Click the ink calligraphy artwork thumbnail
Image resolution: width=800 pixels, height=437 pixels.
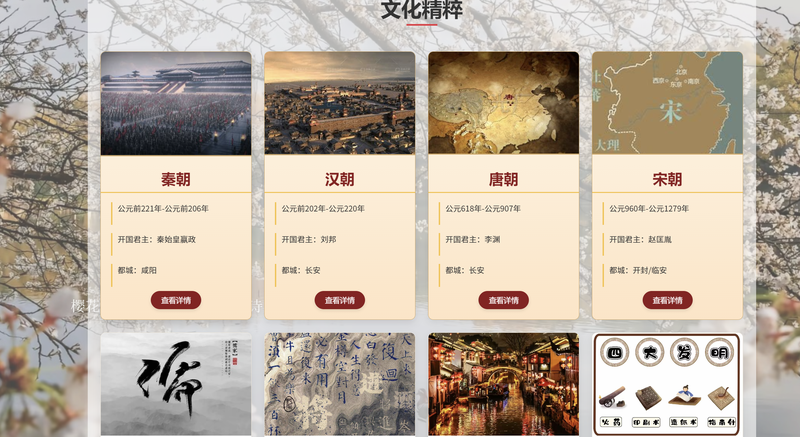176,384
